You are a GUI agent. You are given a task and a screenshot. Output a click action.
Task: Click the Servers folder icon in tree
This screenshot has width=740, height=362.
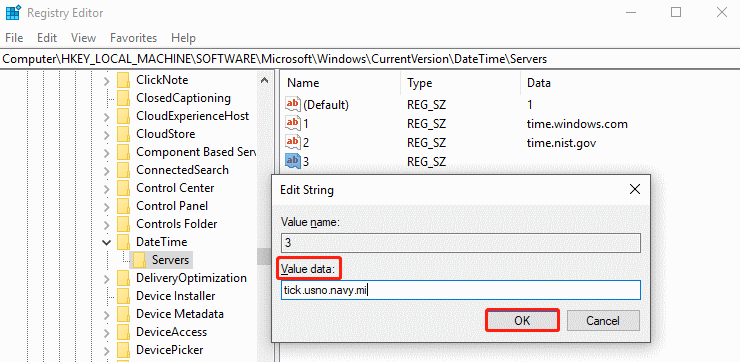click(139, 260)
